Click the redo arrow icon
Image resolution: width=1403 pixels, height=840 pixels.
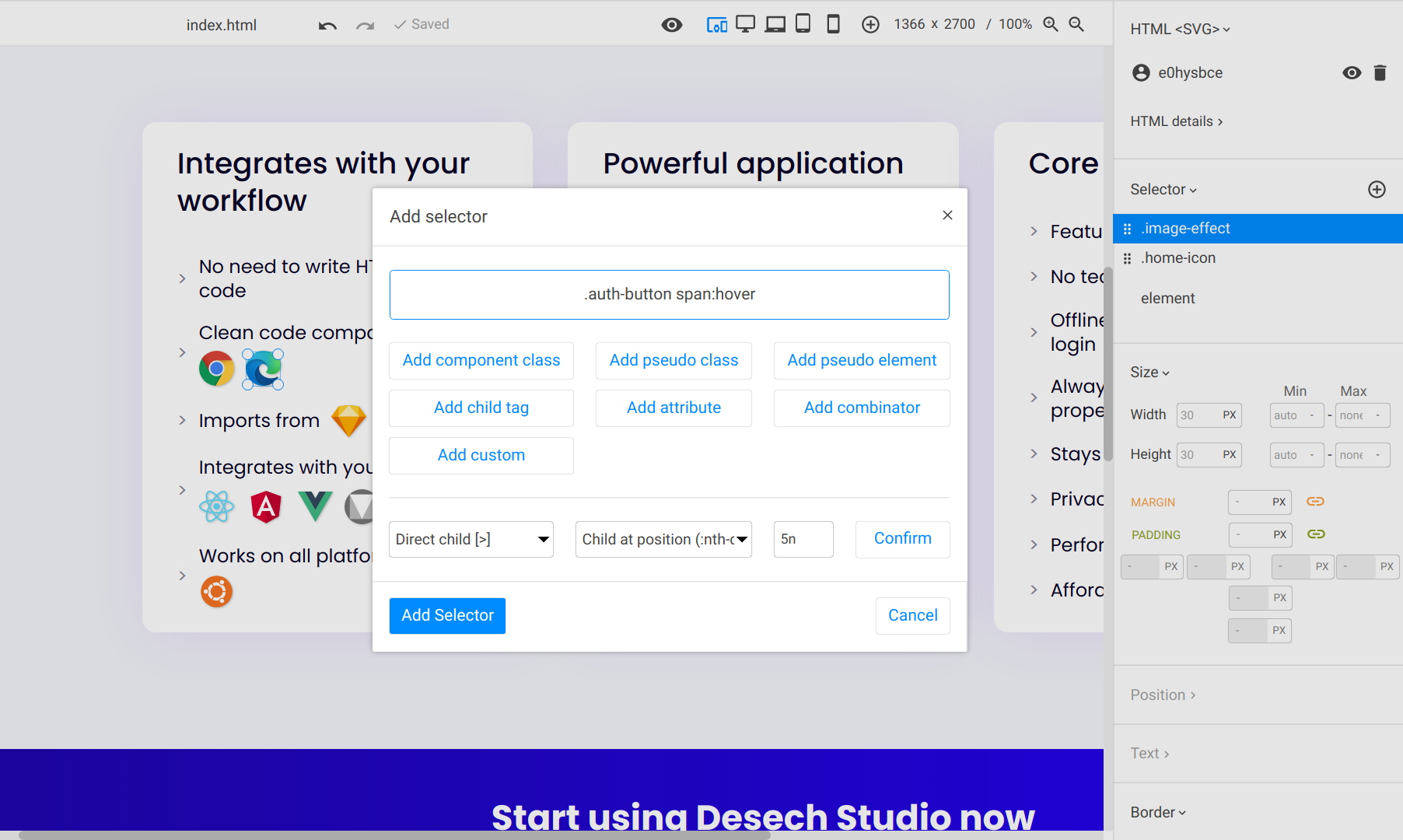click(x=365, y=25)
